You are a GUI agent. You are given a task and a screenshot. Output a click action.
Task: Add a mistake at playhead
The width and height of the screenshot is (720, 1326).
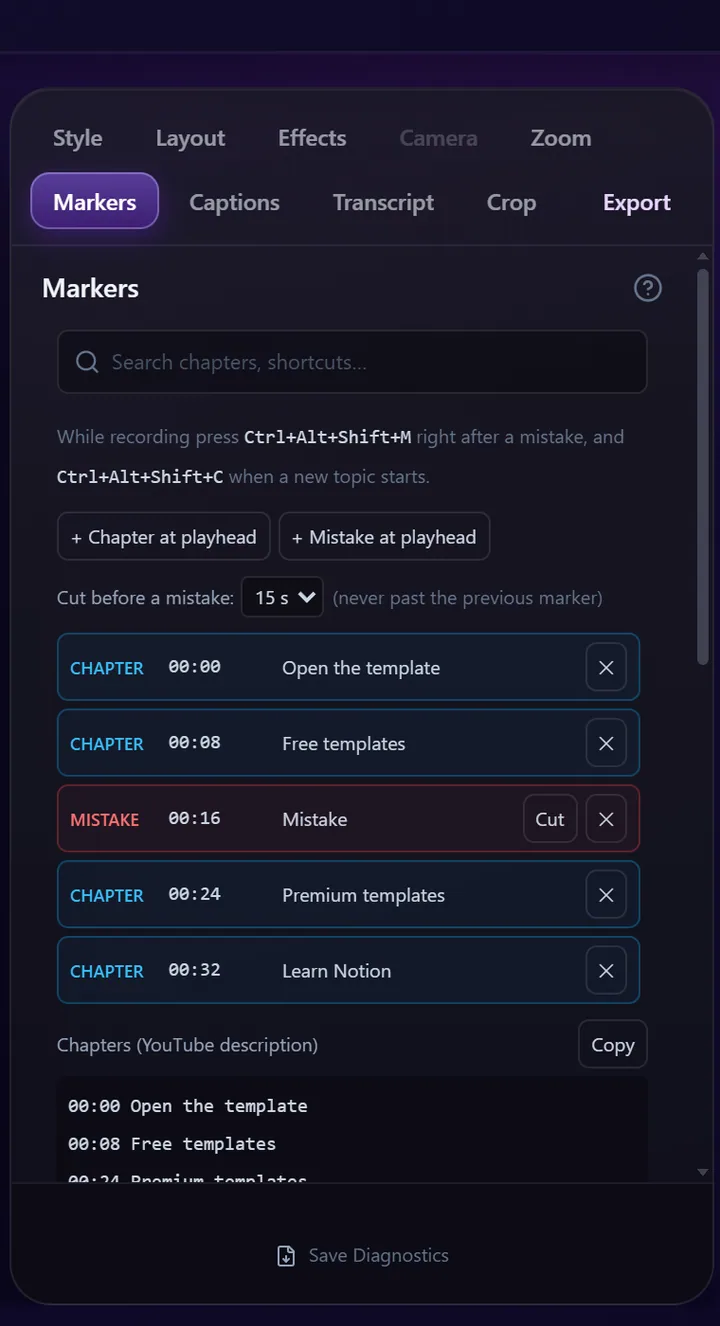(x=384, y=537)
